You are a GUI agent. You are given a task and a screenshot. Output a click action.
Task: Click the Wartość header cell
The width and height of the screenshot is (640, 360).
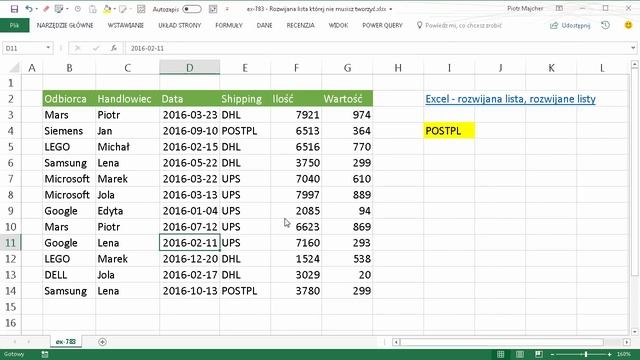pos(347,99)
